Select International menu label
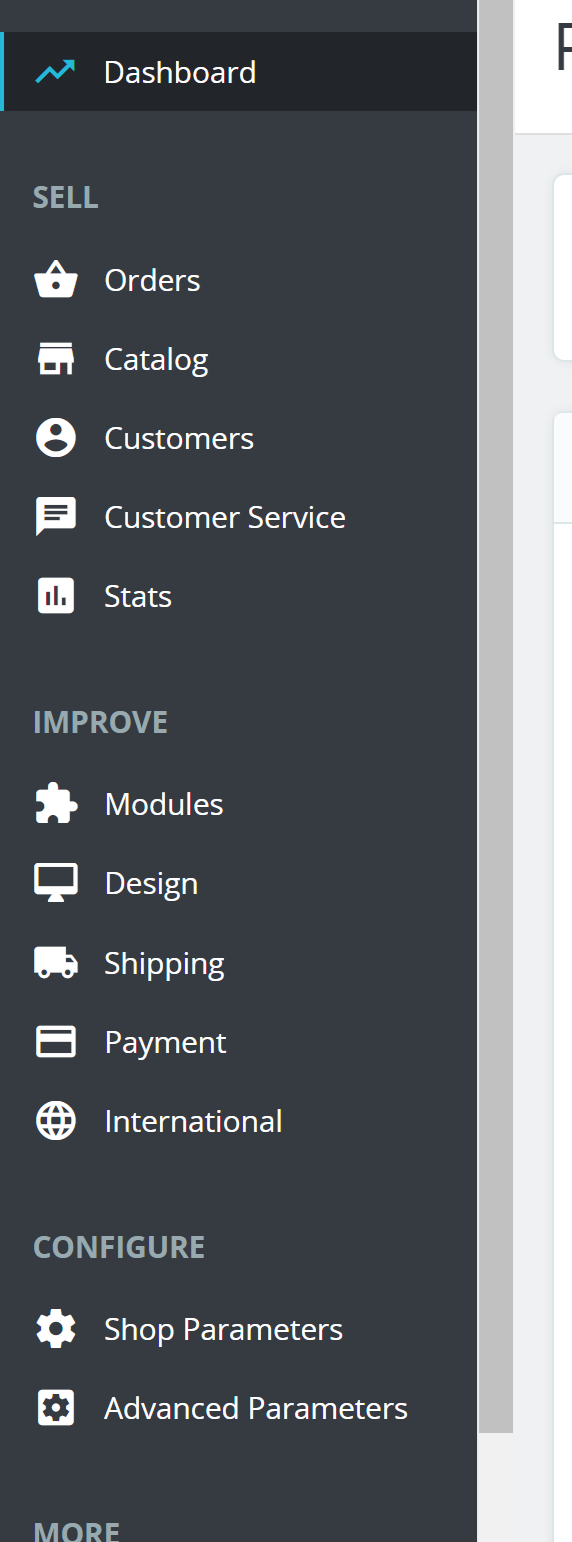This screenshot has width=572, height=1542. tap(193, 1121)
